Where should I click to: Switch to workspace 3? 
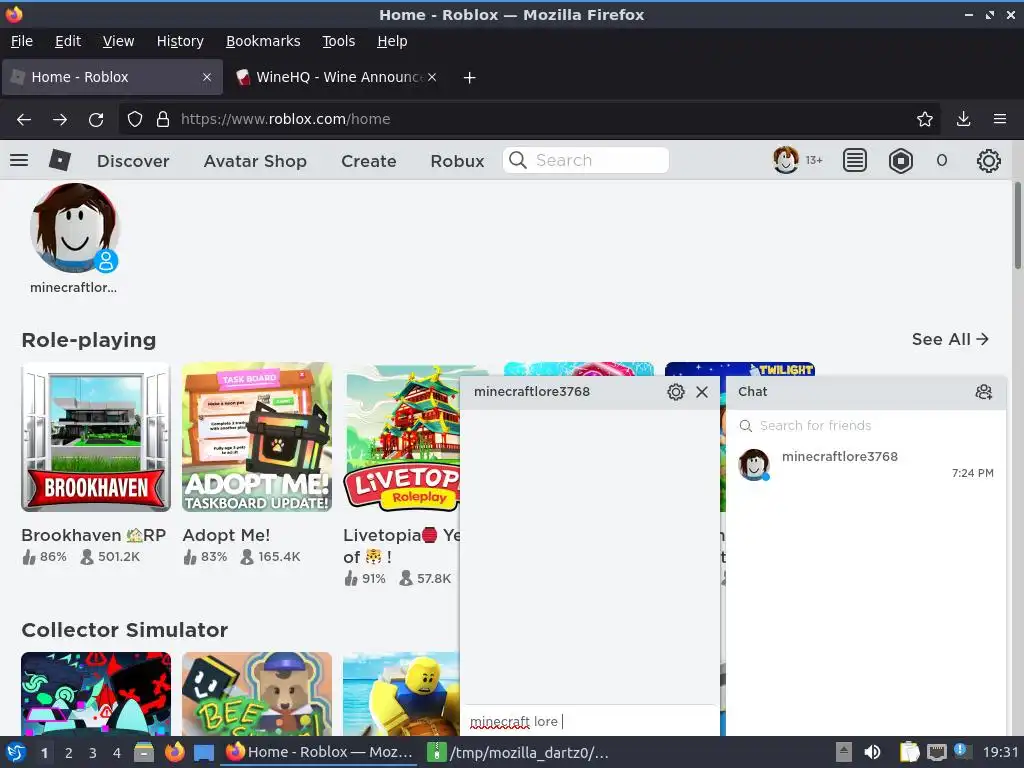click(92, 752)
